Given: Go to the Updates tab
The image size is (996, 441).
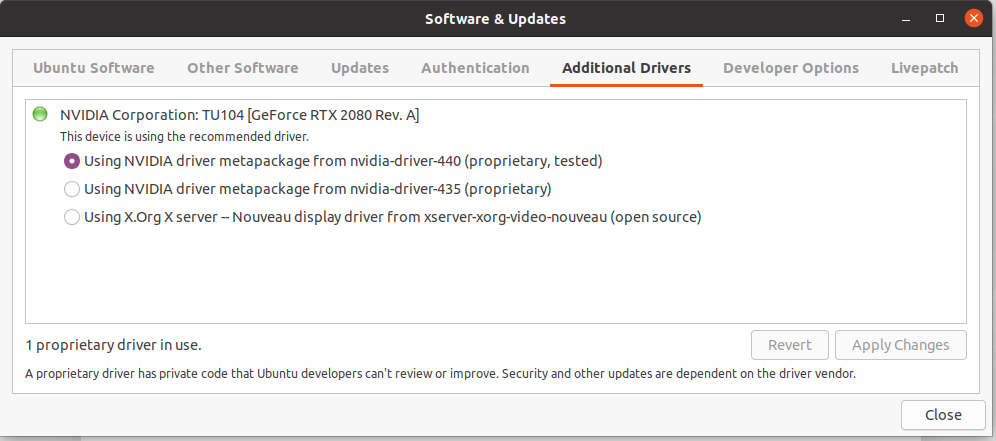Looking at the screenshot, I should (x=360, y=68).
